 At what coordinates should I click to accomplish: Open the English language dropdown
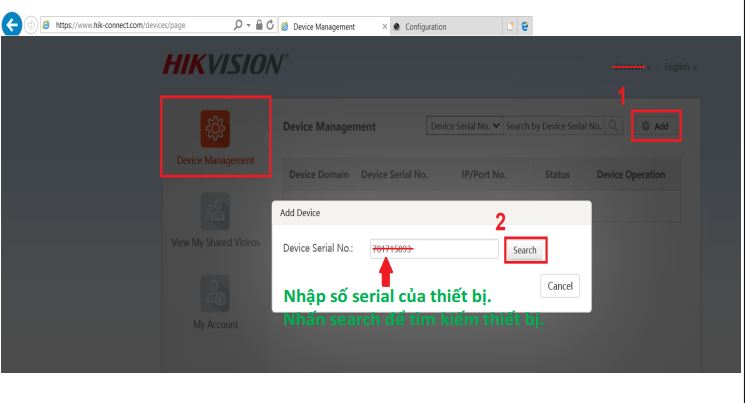coord(680,67)
